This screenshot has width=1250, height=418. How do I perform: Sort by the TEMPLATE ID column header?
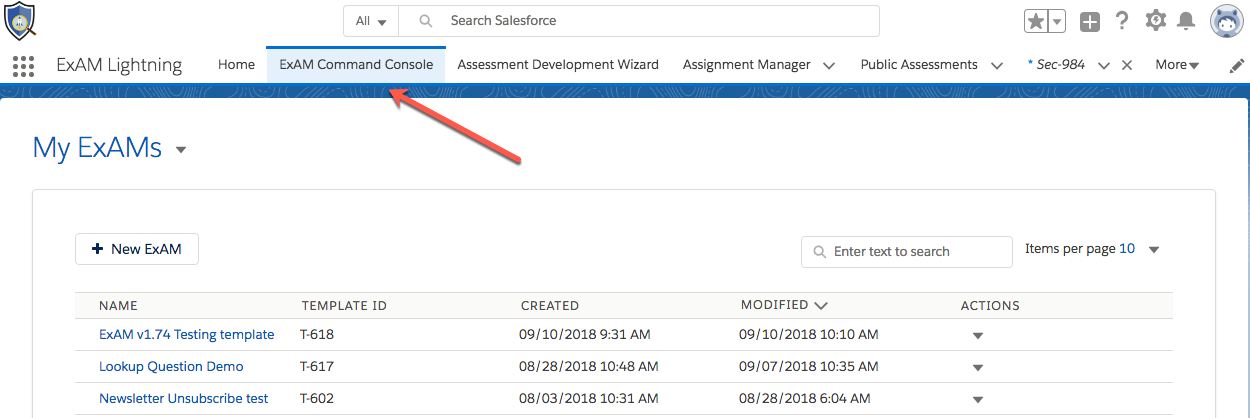point(344,306)
